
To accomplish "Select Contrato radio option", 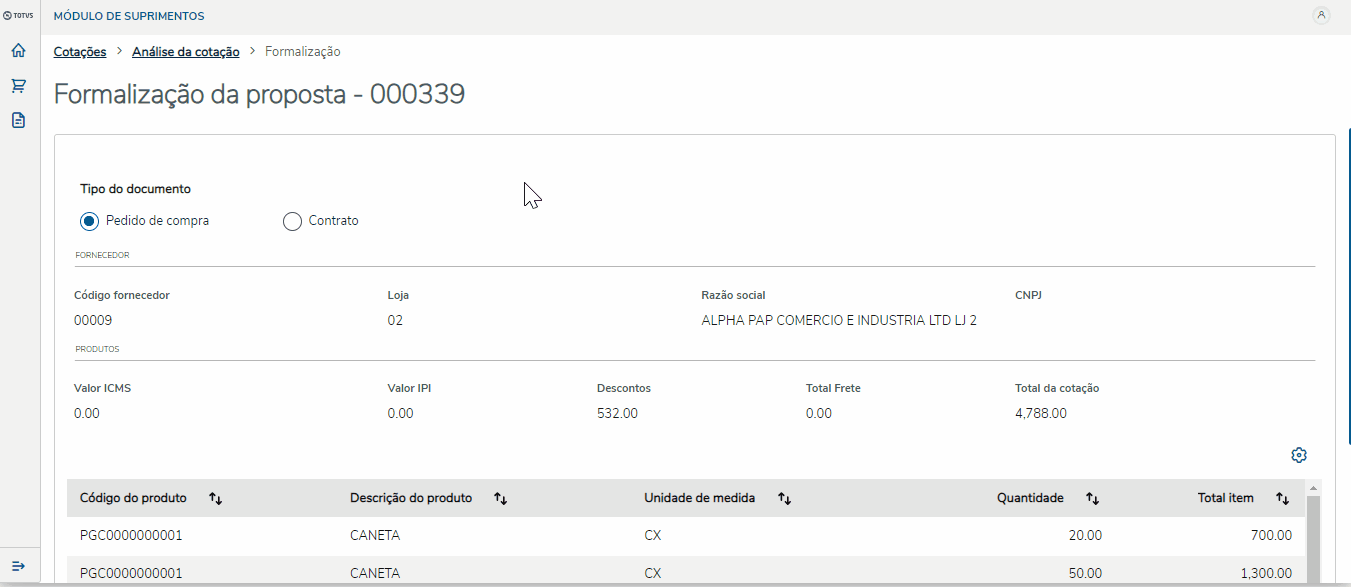I will tap(292, 221).
